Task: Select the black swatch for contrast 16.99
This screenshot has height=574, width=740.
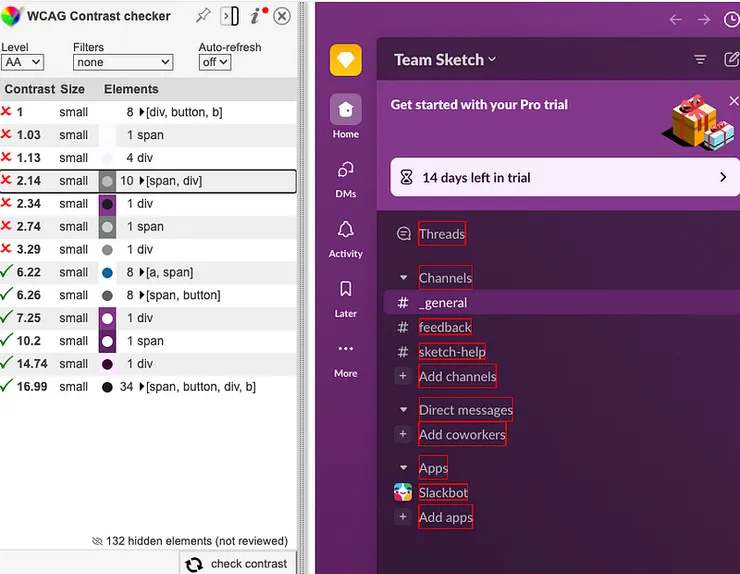Action: tap(107, 387)
